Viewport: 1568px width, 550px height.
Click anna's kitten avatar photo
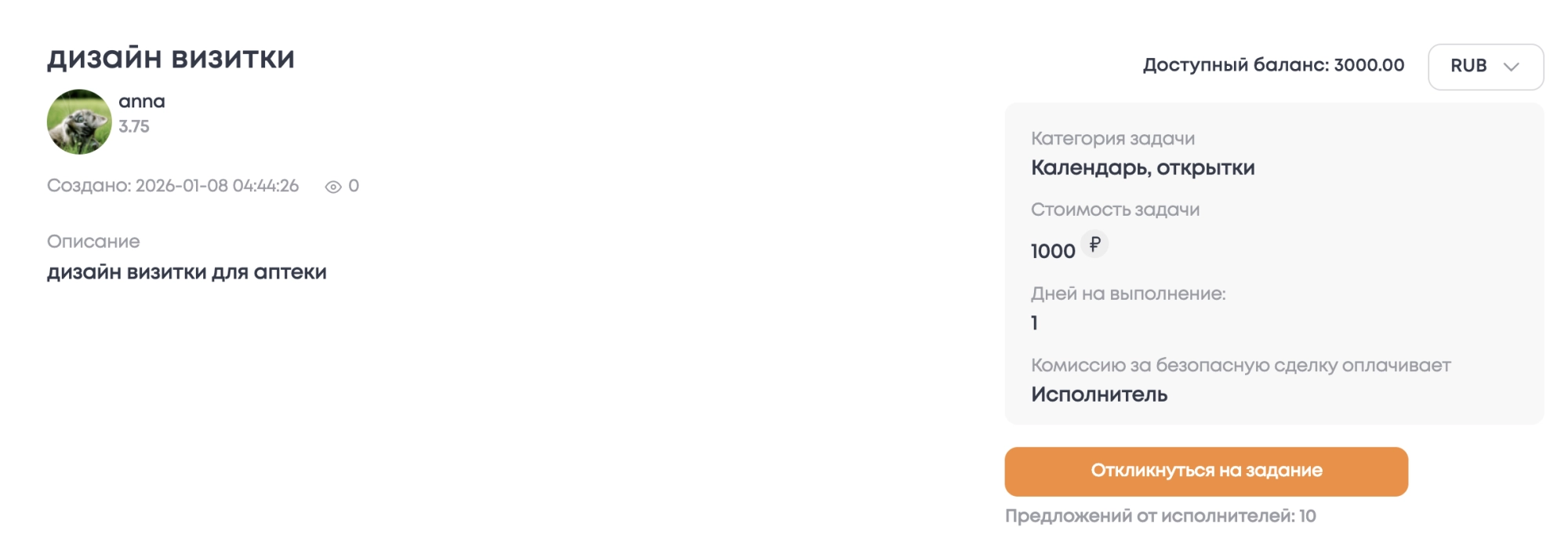pos(79,122)
